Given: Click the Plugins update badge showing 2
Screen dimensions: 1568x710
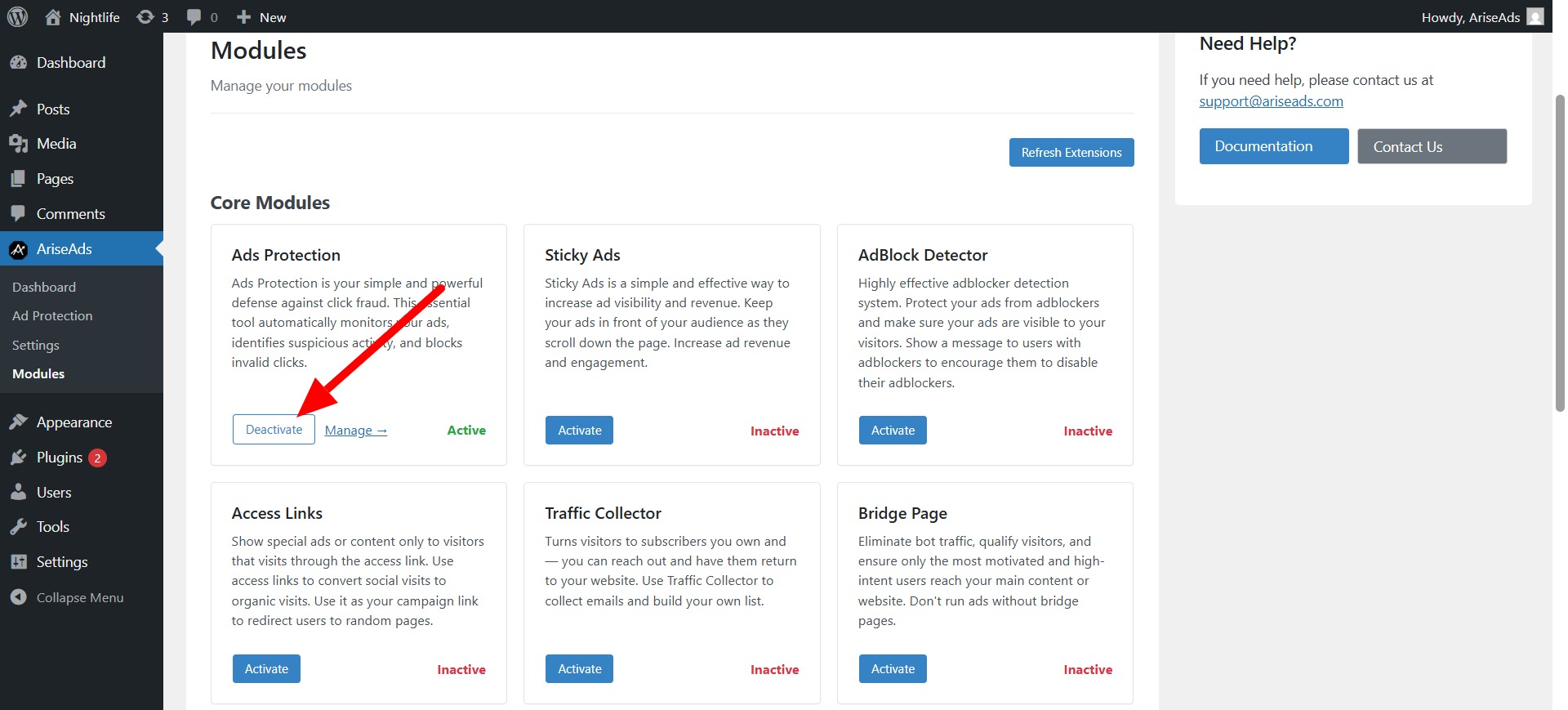Looking at the screenshot, I should point(97,458).
